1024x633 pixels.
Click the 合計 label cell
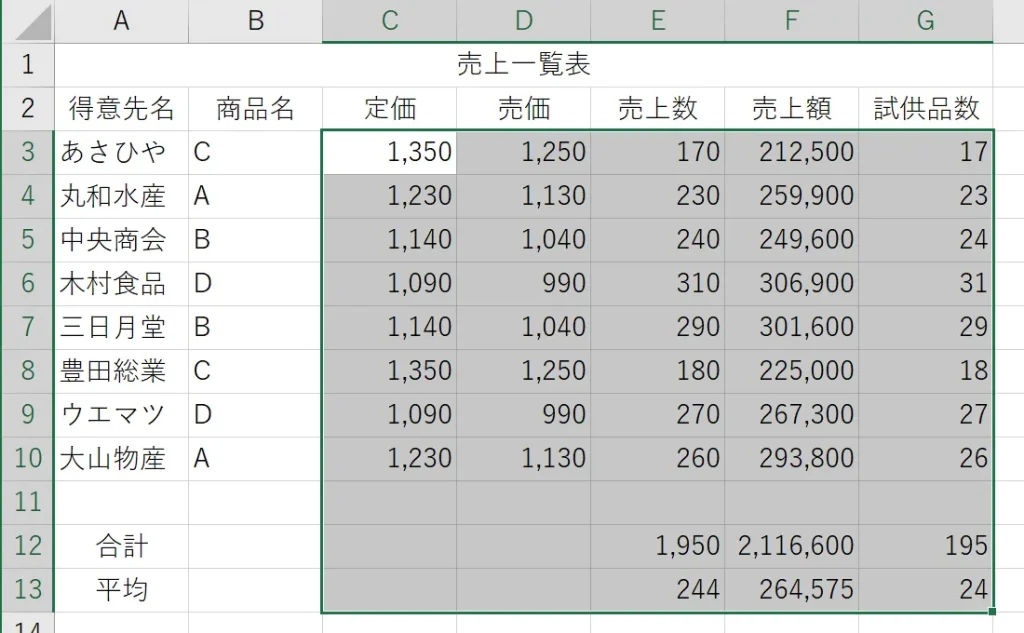(x=121, y=546)
